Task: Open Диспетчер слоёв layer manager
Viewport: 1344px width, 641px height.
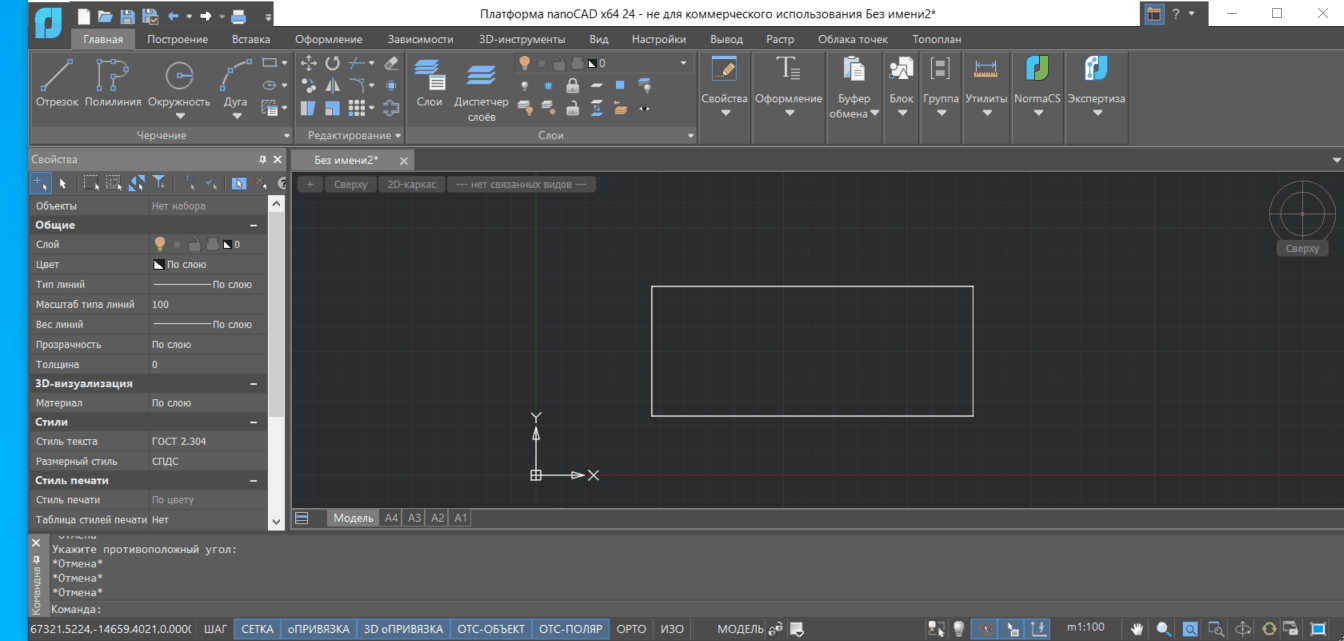Action: [x=481, y=91]
